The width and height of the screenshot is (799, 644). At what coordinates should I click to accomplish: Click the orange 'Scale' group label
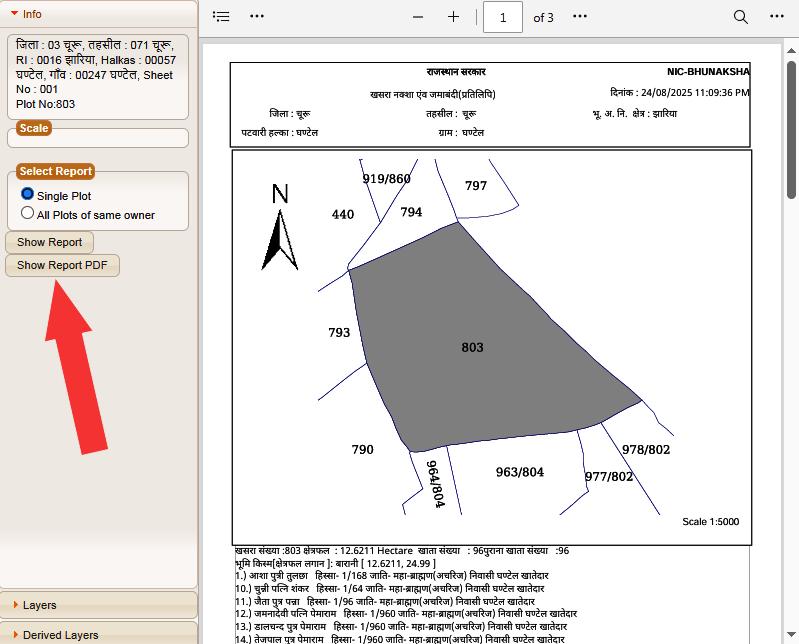pos(34,128)
